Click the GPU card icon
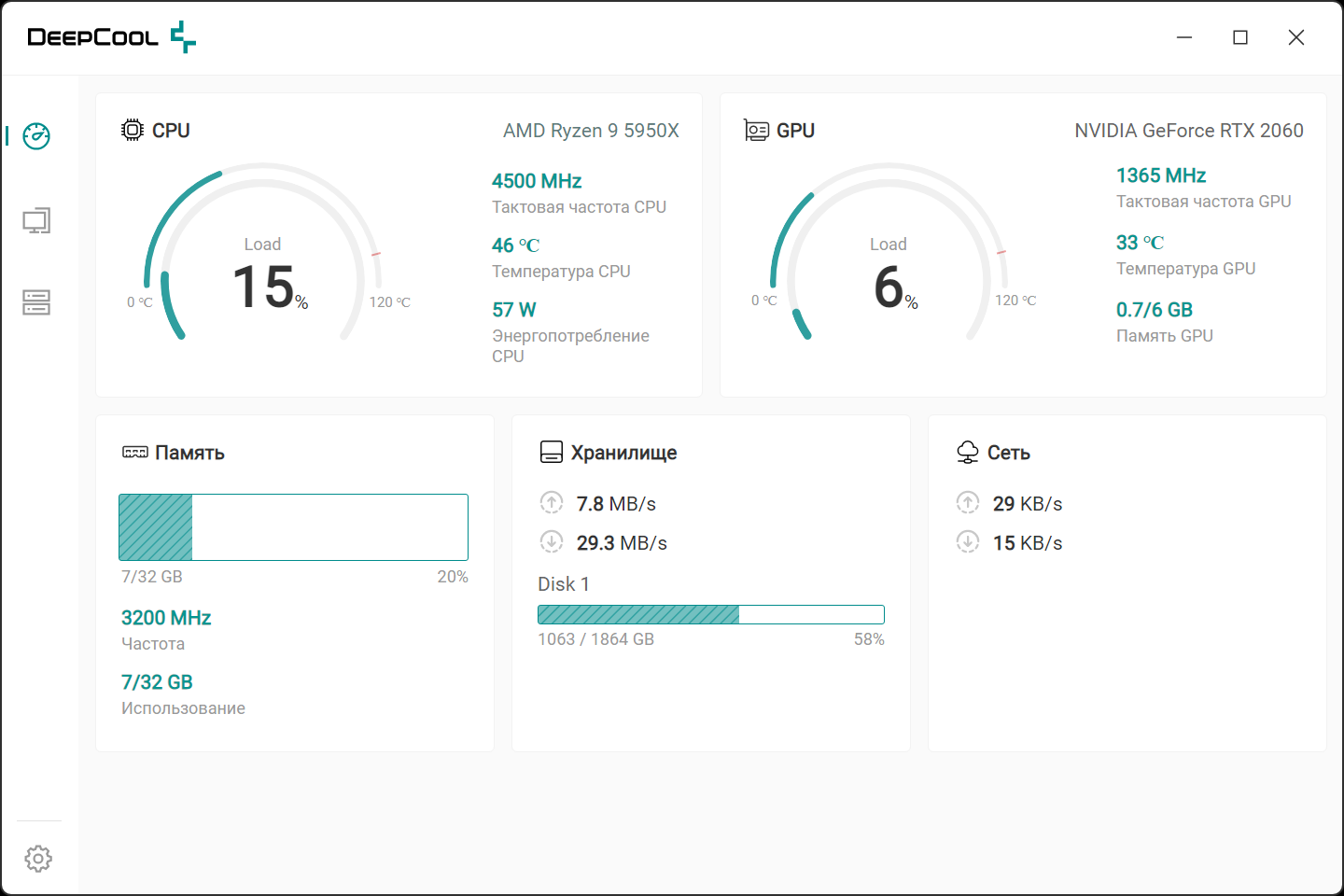Screen dimensions: 1344x896 coord(756,130)
